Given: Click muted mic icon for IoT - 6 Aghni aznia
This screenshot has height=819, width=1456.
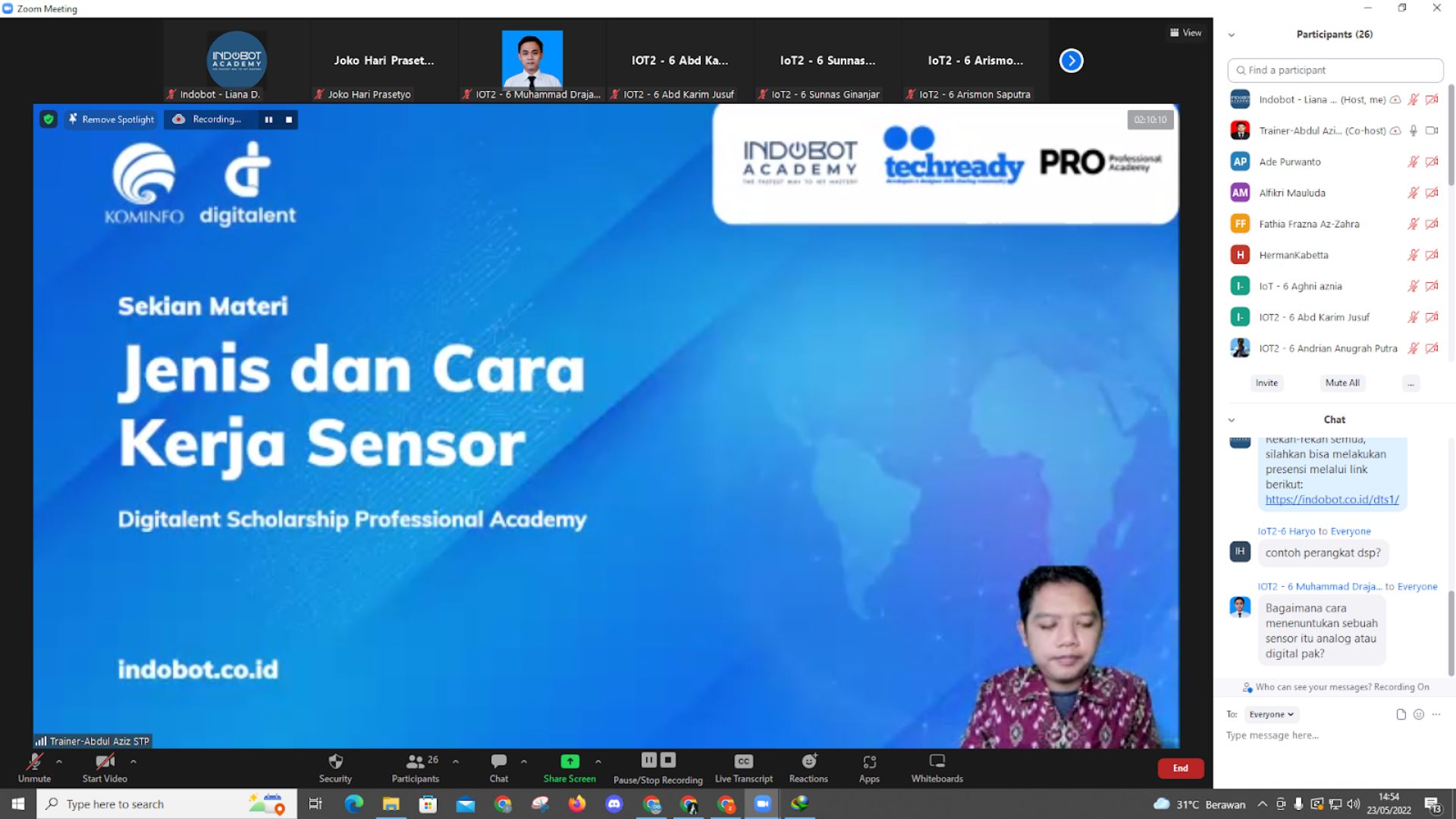Looking at the screenshot, I should click(x=1414, y=286).
